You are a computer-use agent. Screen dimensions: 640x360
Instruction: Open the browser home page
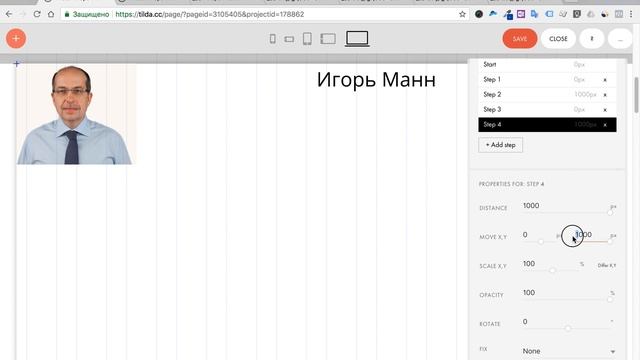[51, 14]
